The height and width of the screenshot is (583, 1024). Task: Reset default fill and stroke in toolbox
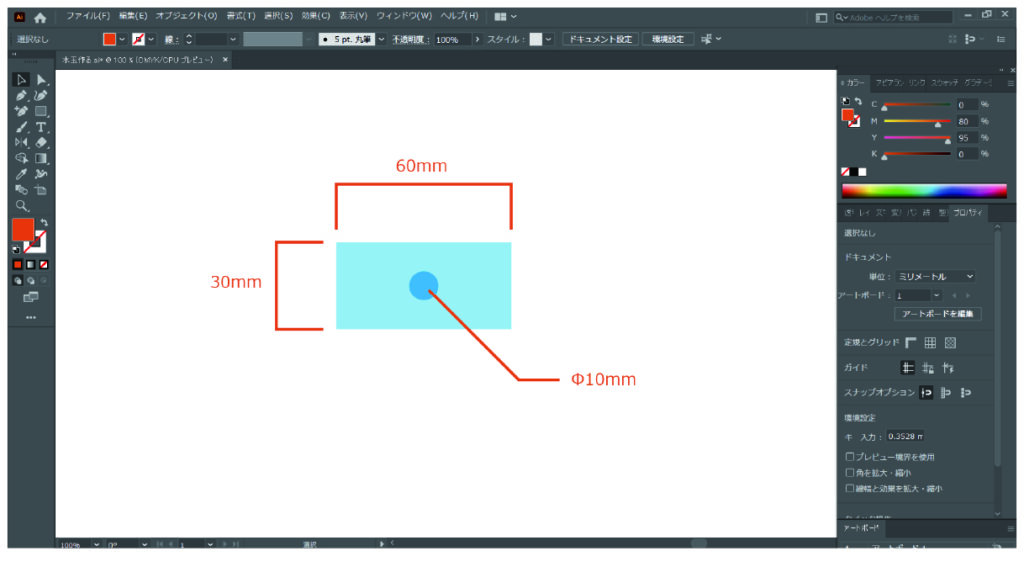[x=16, y=249]
